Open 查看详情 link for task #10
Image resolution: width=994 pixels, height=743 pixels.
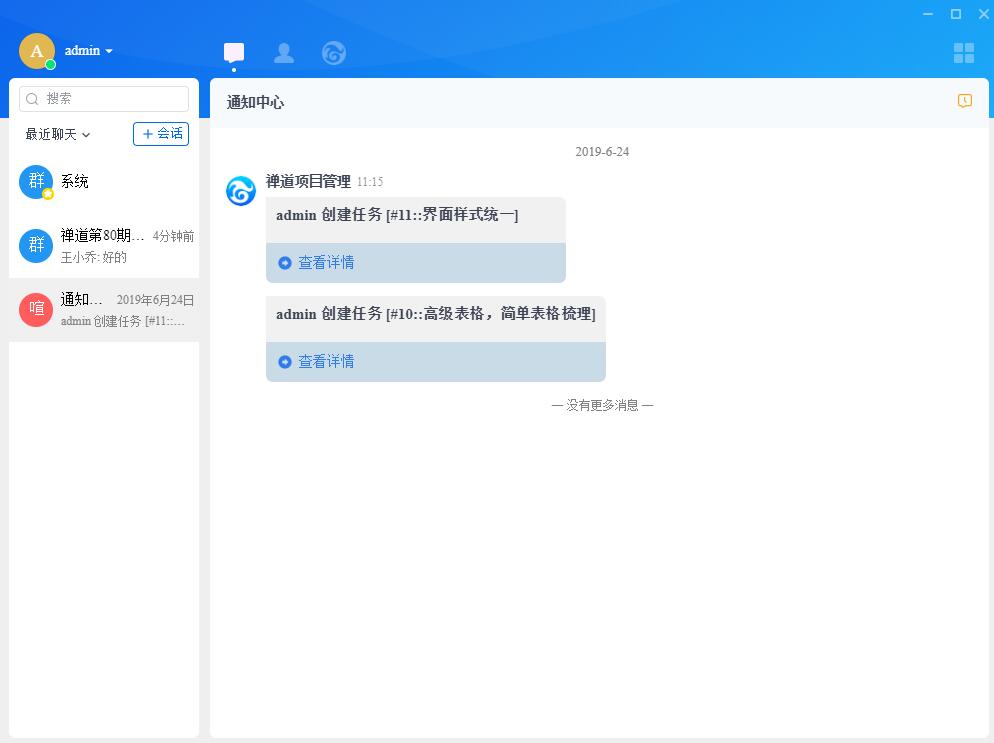pyautogui.click(x=326, y=362)
